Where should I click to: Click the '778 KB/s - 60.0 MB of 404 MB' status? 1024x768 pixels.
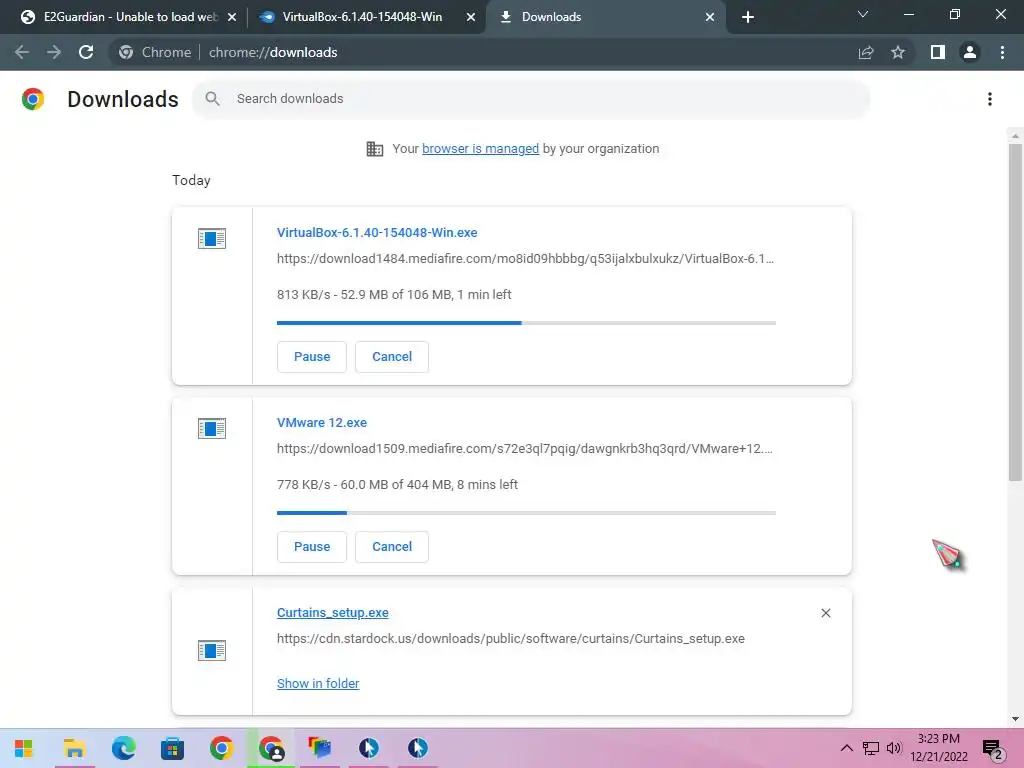397,485
